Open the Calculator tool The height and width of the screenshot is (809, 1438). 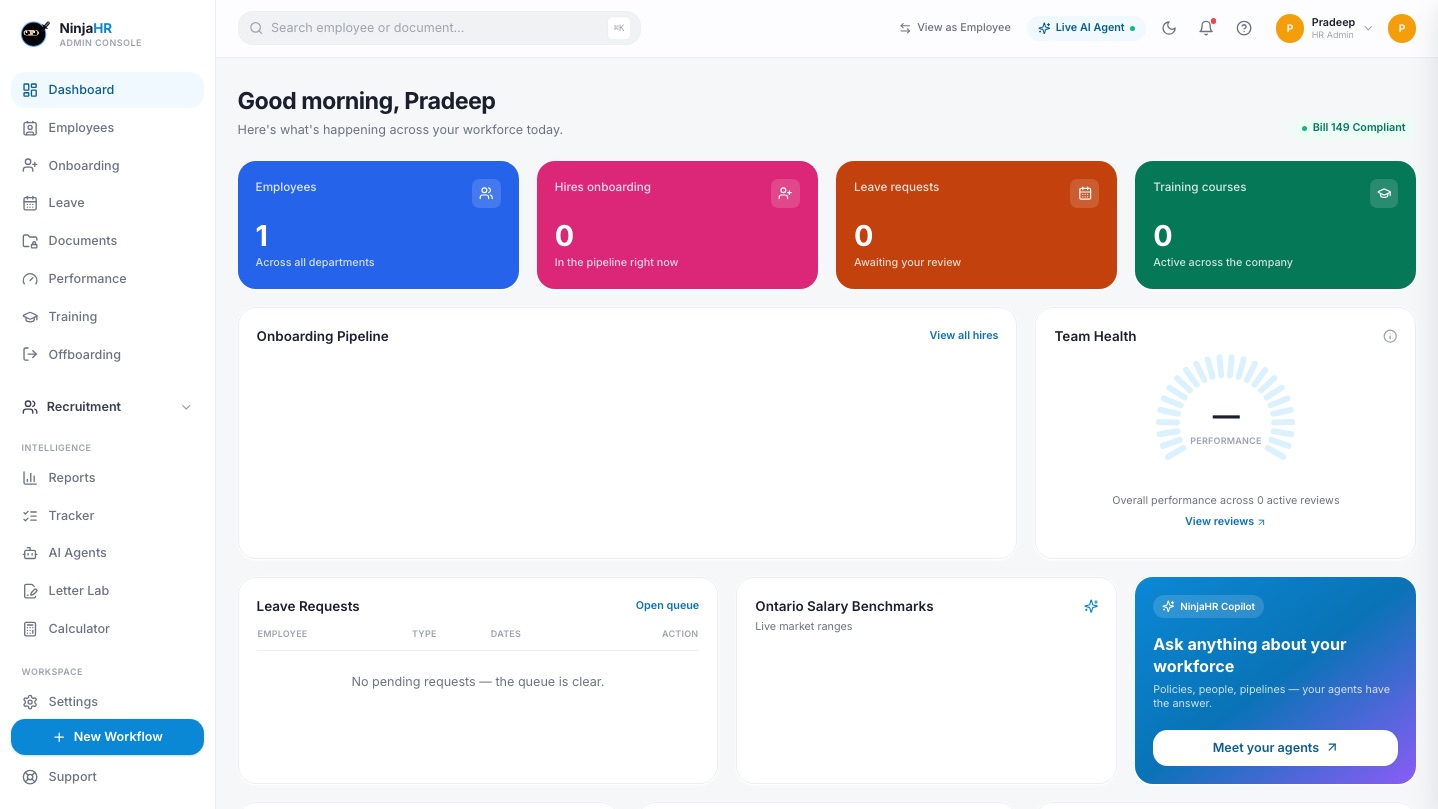point(107,629)
